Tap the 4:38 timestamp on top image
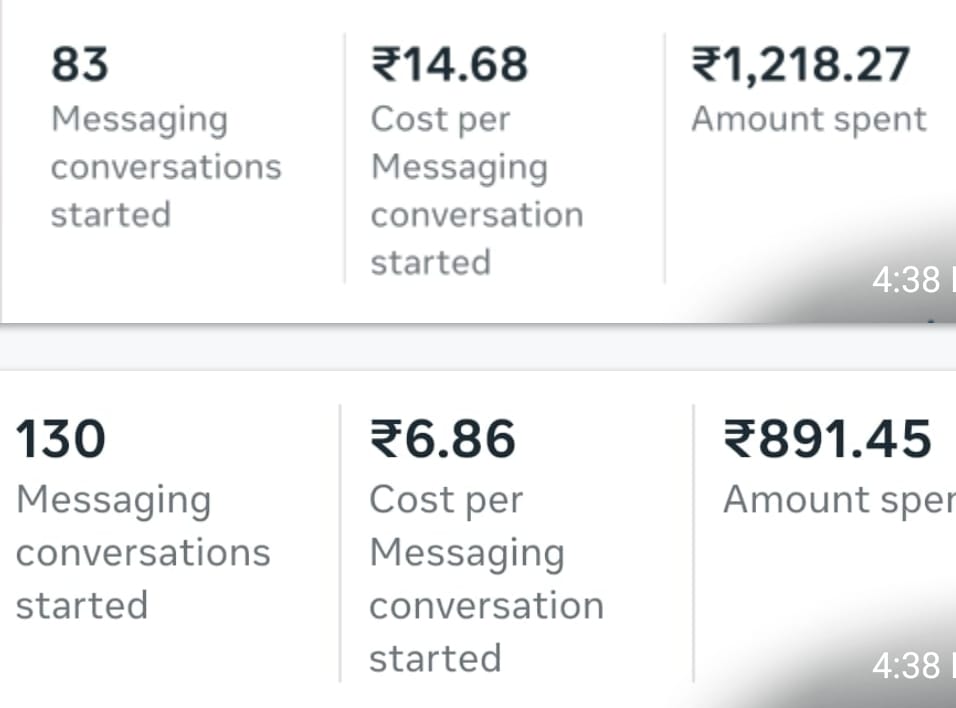This screenshot has width=956, height=708. [x=906, y=281]
